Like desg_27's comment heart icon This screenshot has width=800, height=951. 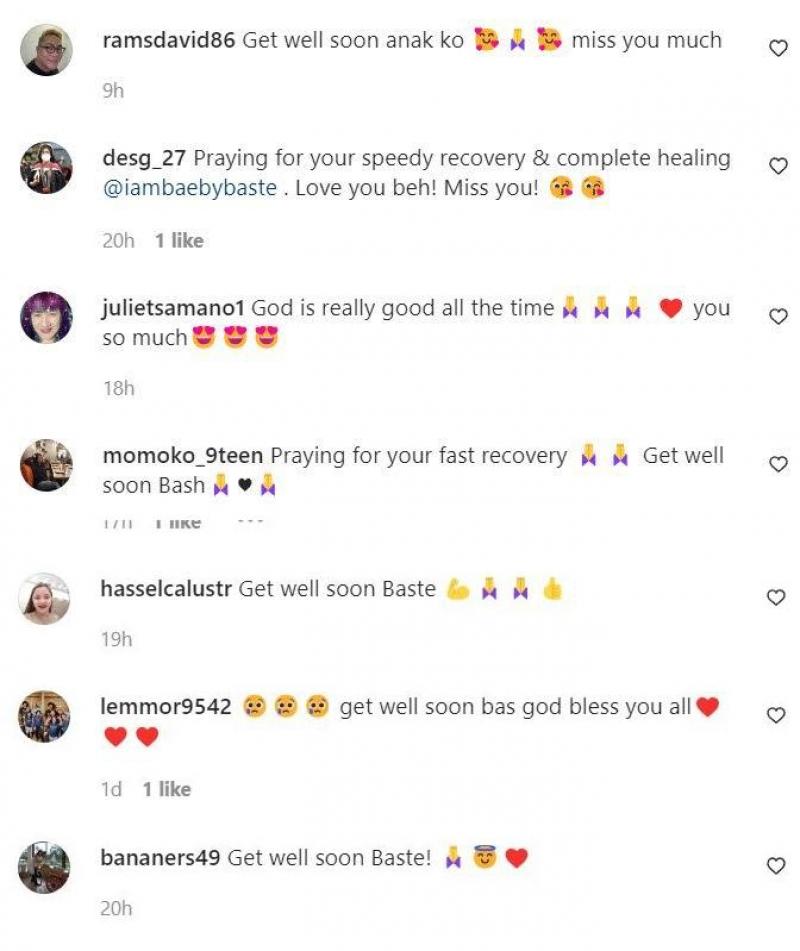pyautogui.click(x=778, y=166)
